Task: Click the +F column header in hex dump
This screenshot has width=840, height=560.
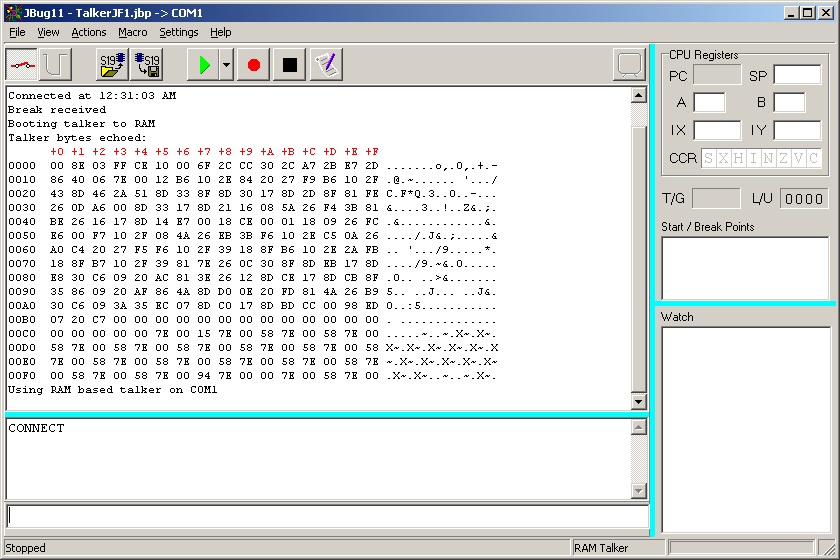Action: (372, 152)
